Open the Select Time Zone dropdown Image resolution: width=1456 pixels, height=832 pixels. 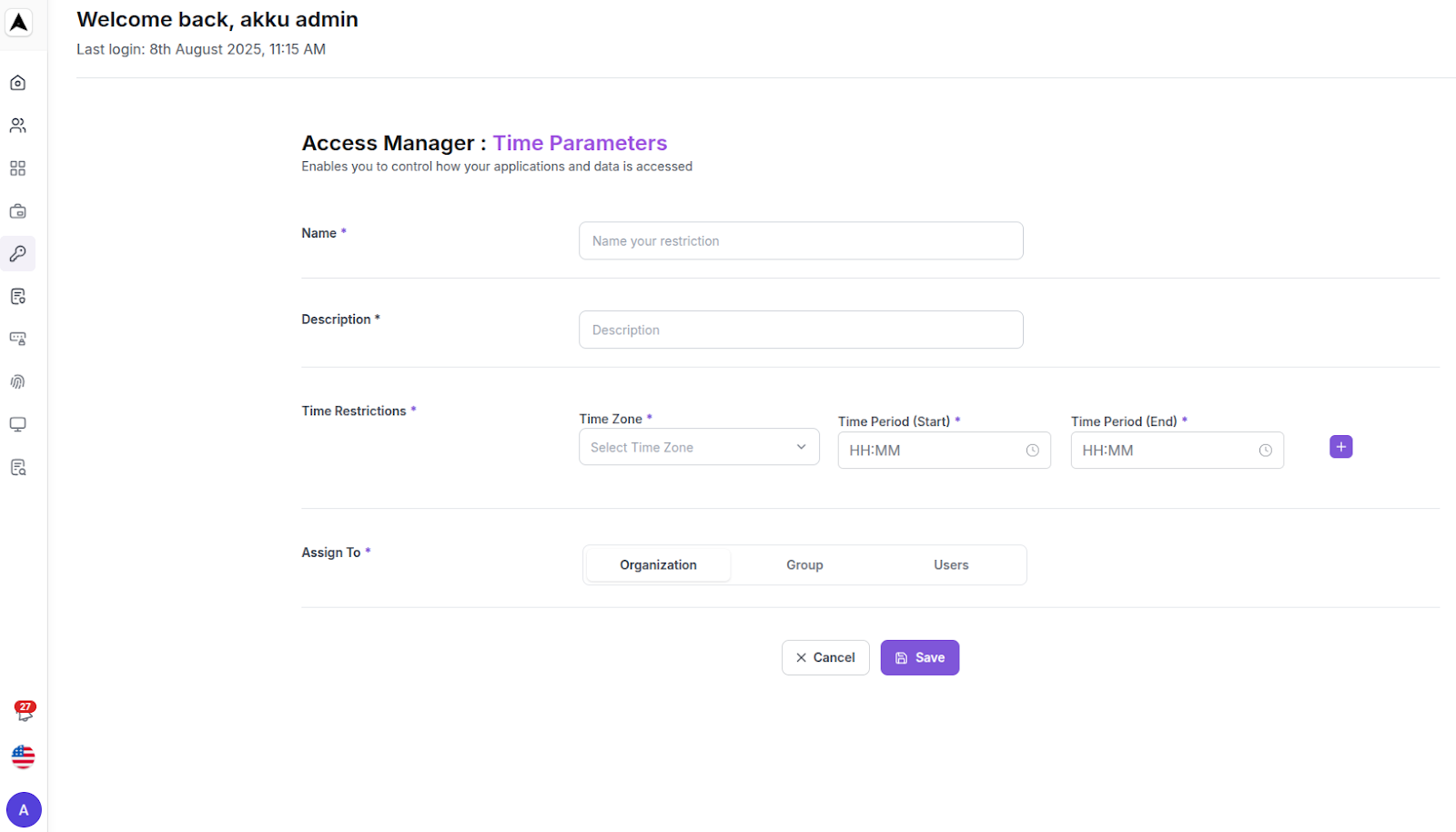[x=698, y=447]
